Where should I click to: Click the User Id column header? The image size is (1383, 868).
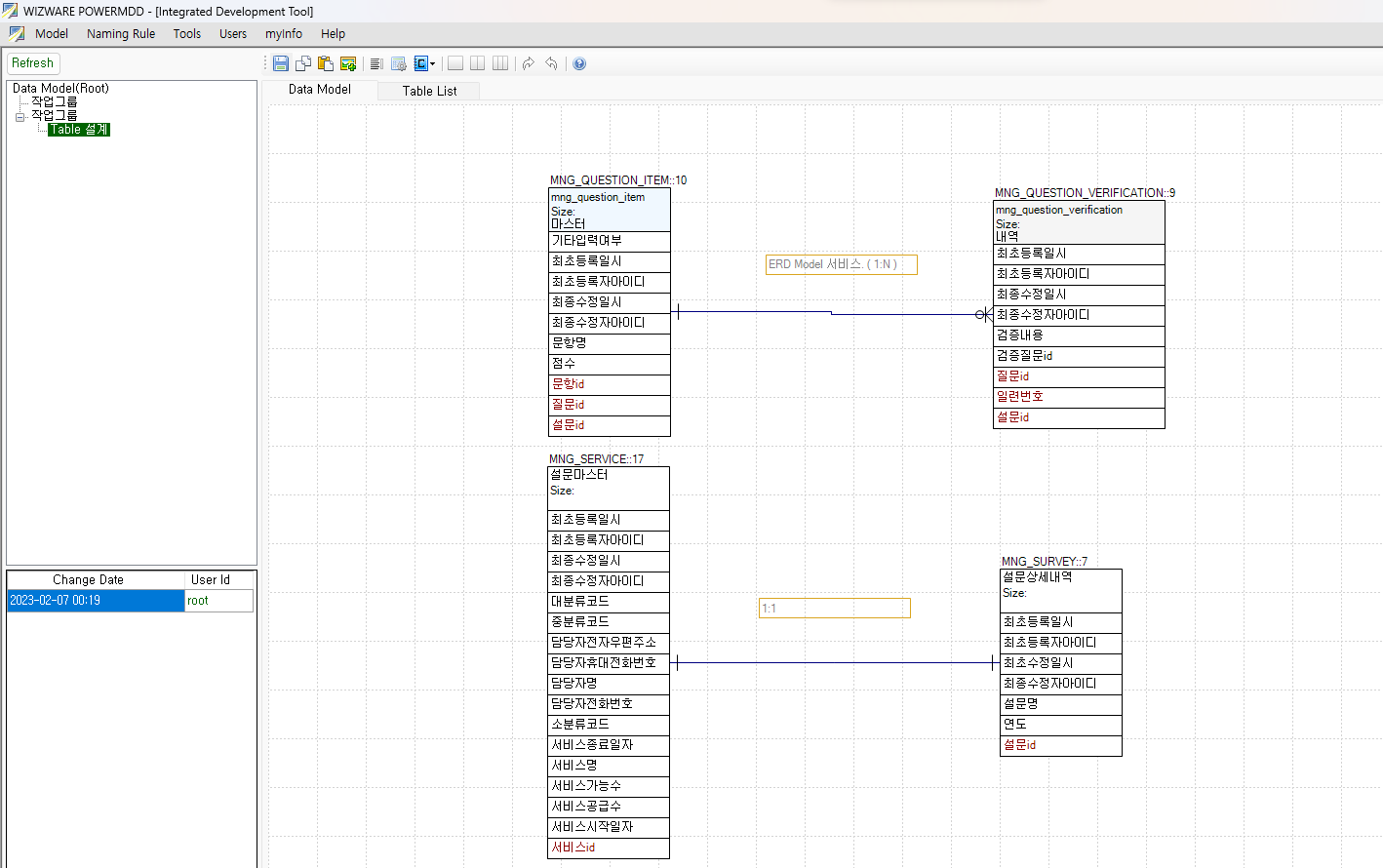[x=219, y=579]
